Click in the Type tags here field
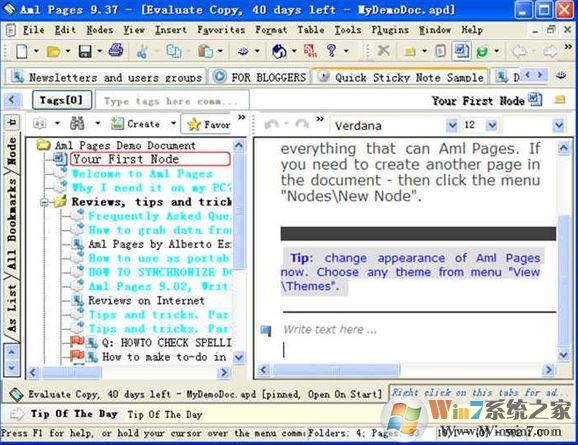The image size is (578, 445). tap(172, 100)
